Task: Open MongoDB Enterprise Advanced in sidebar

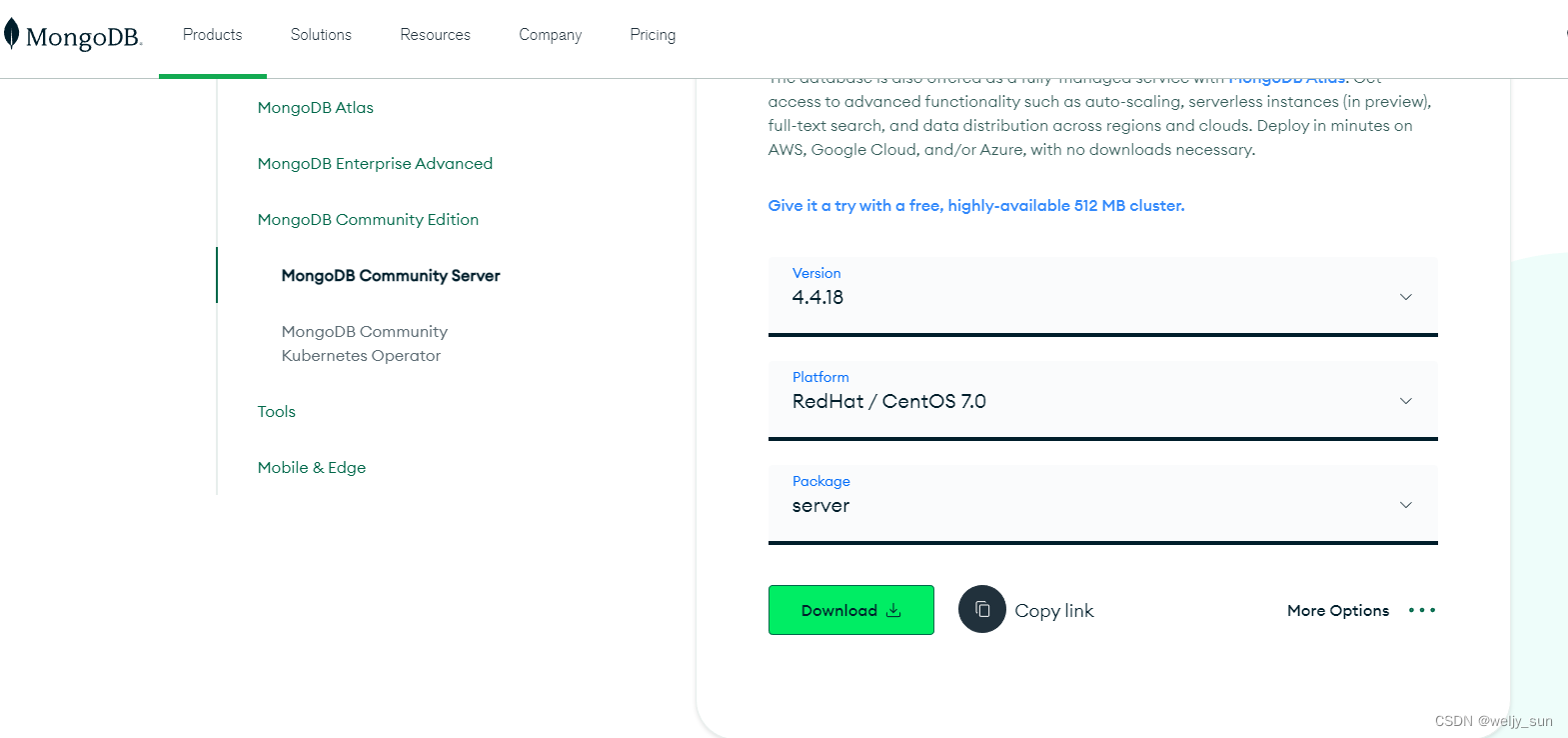Action: 375,163
